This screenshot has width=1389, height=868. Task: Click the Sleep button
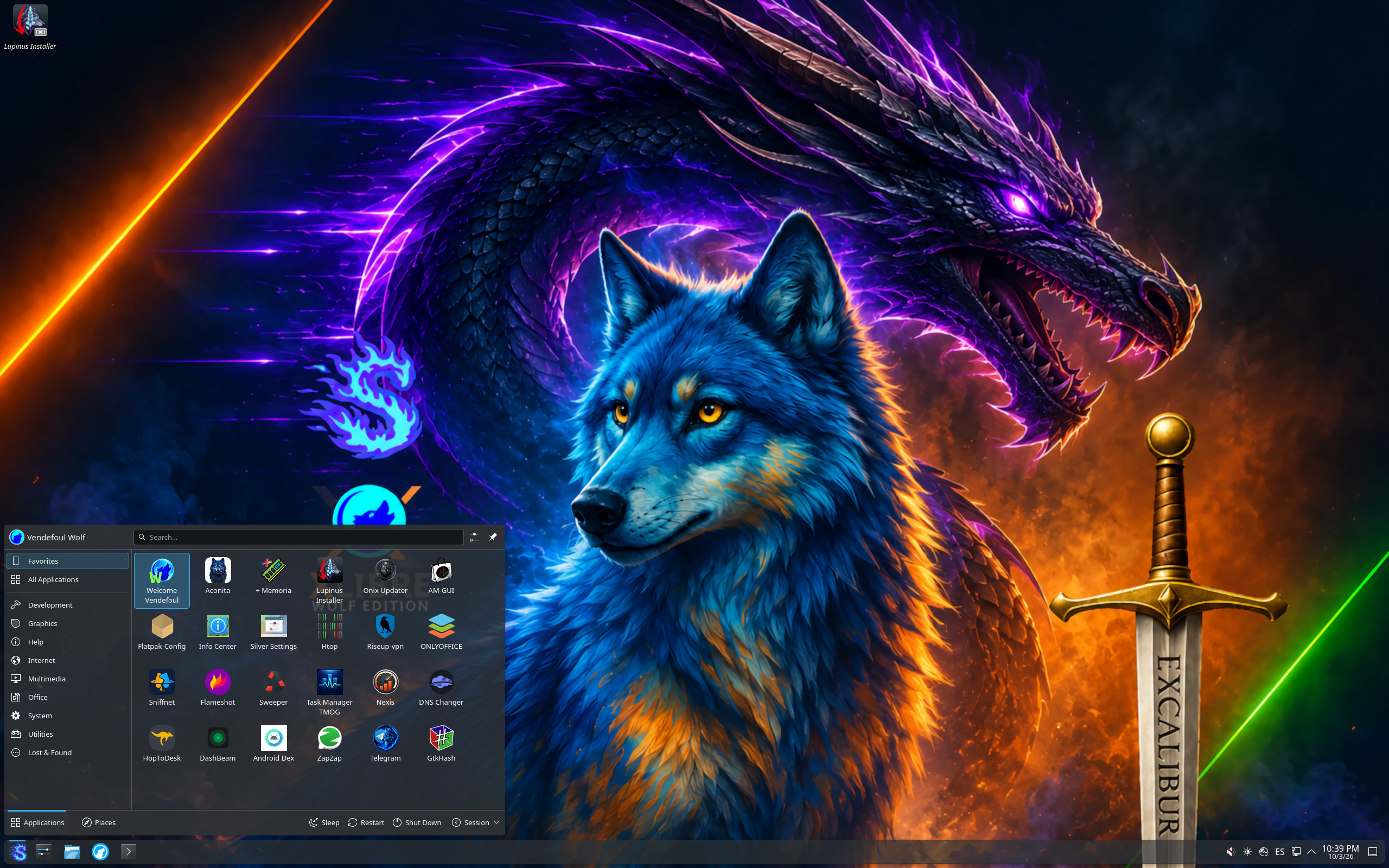tap(324, 822)
